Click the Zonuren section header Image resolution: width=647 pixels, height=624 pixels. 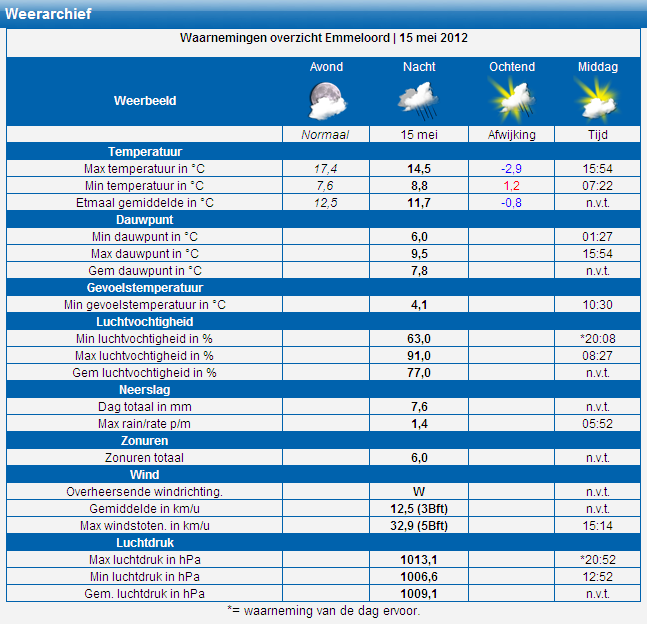click(144, 441)
